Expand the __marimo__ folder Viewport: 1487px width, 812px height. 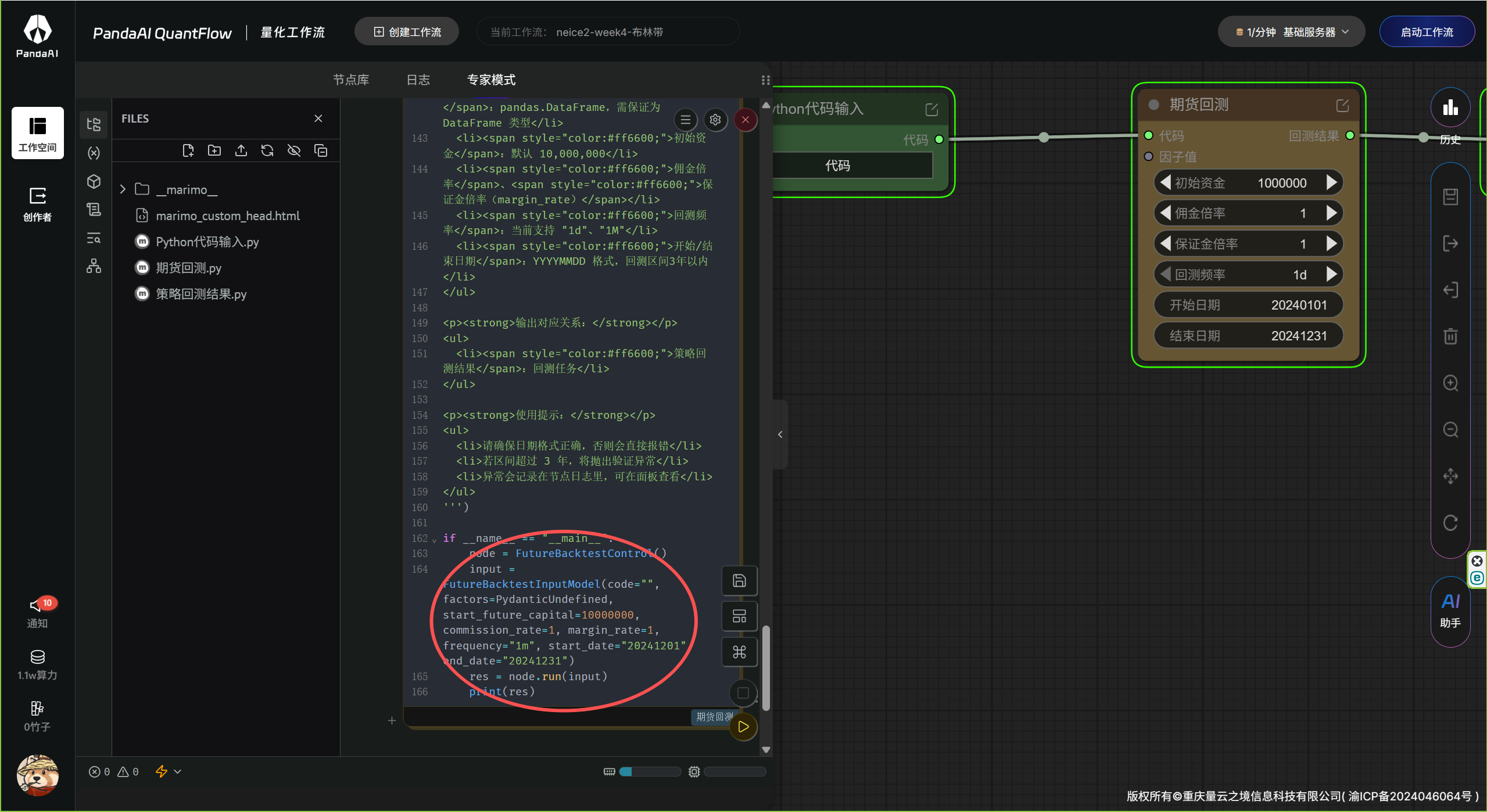pyautogui.click(x=123, y=189)
